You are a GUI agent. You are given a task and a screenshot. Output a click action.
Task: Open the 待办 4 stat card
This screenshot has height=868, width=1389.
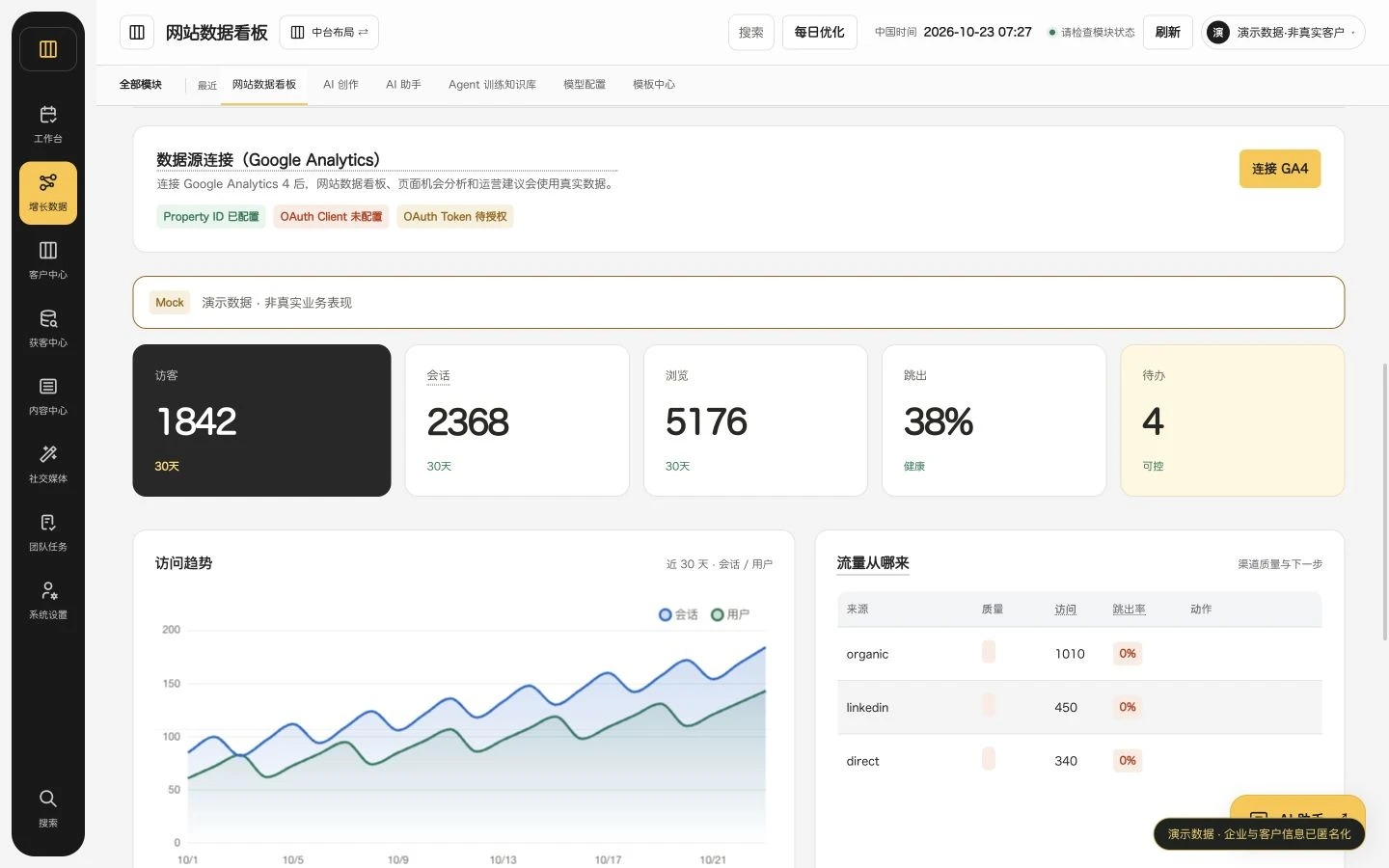[1232, 420]
